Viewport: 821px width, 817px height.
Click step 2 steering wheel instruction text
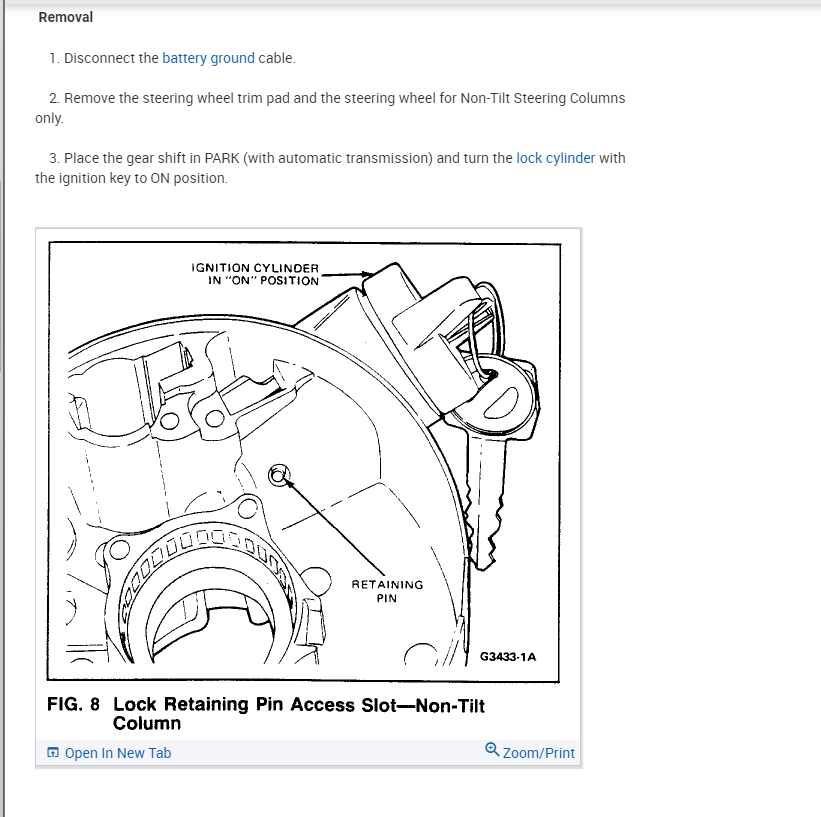click(x=330, y=108)
